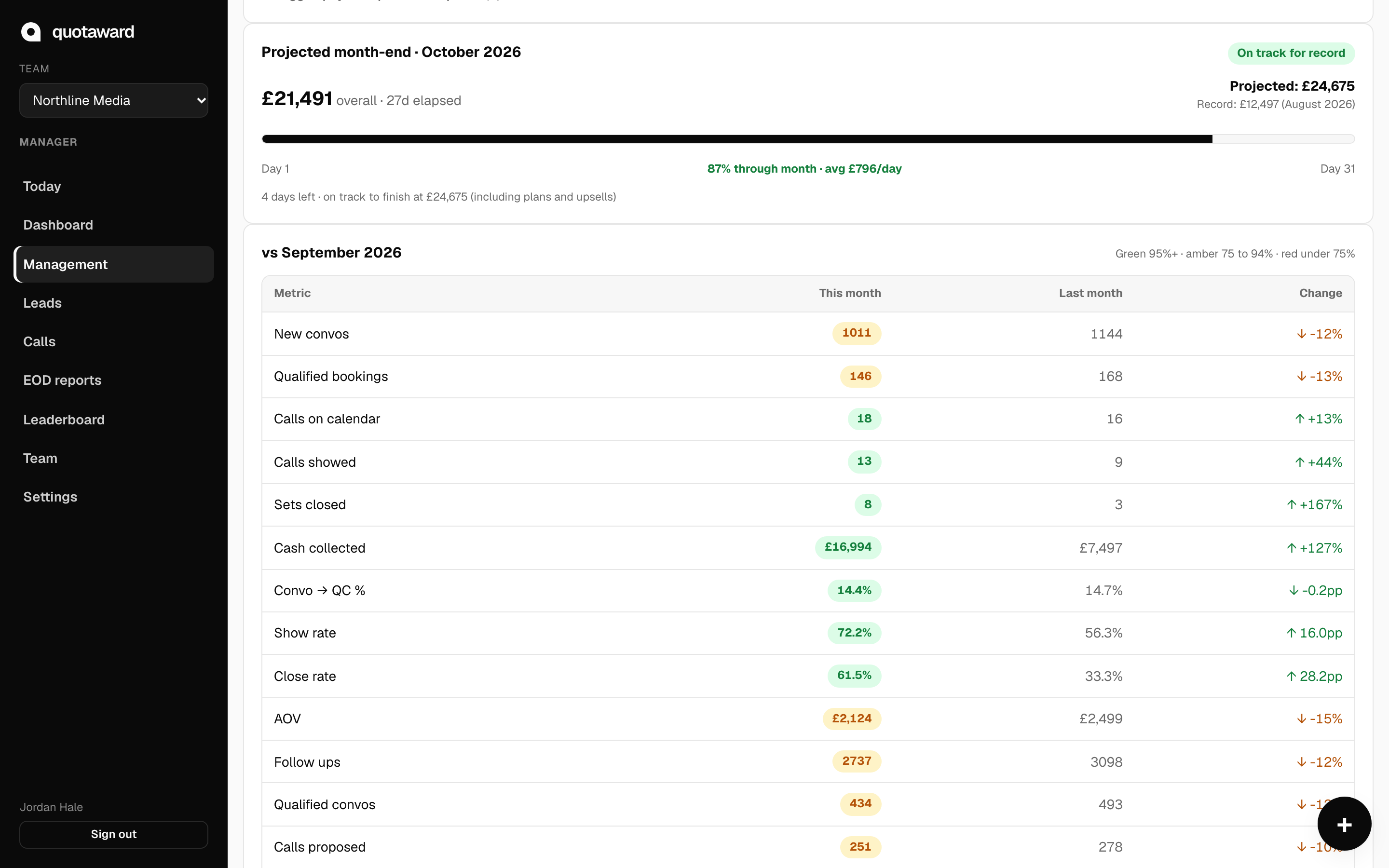The width and height of the screenshot is (1389, 868).
Task: Click the up arrow beside +167% Sets closed
Action: 1292,504
